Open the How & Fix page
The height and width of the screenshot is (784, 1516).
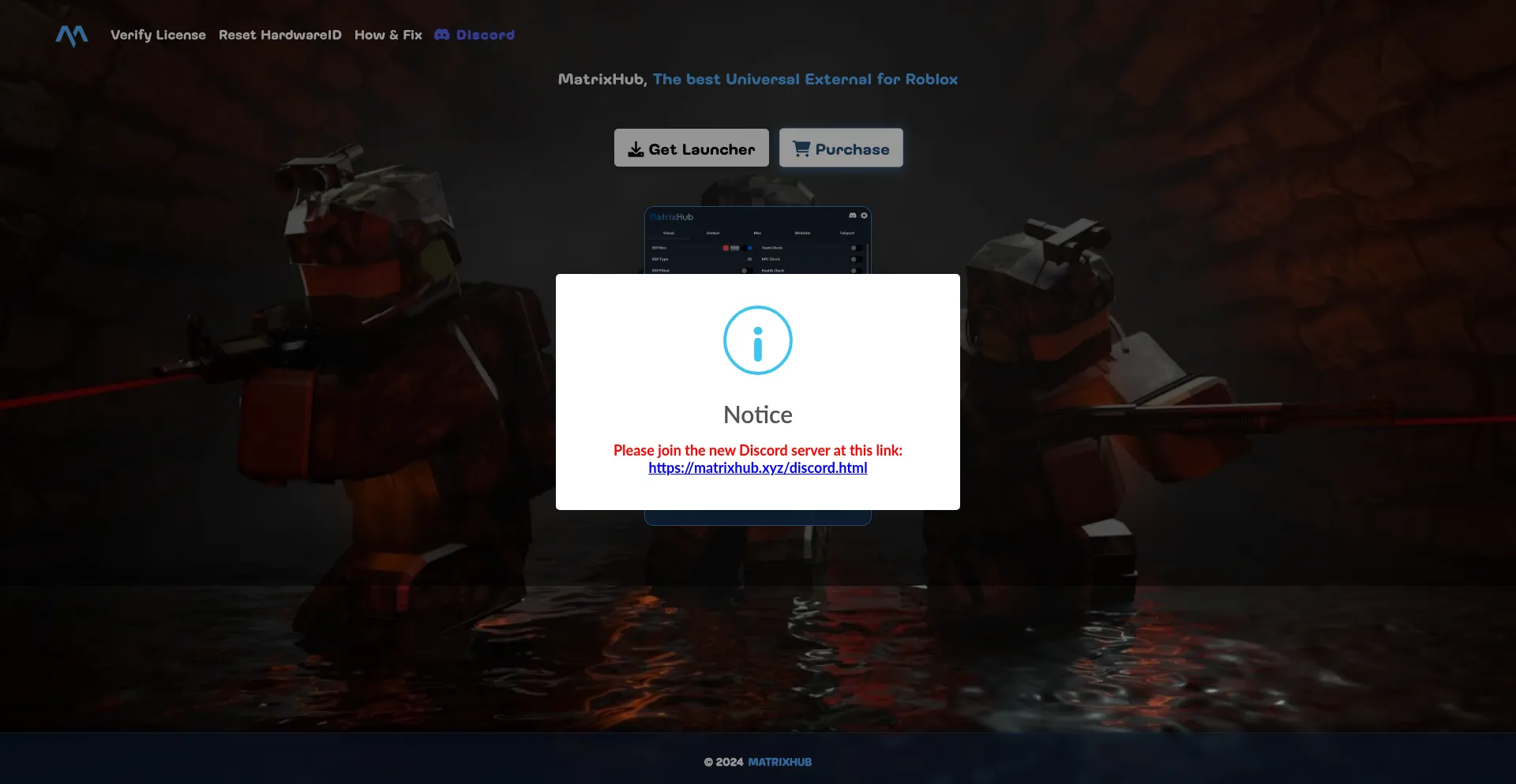tap(388, 35)
